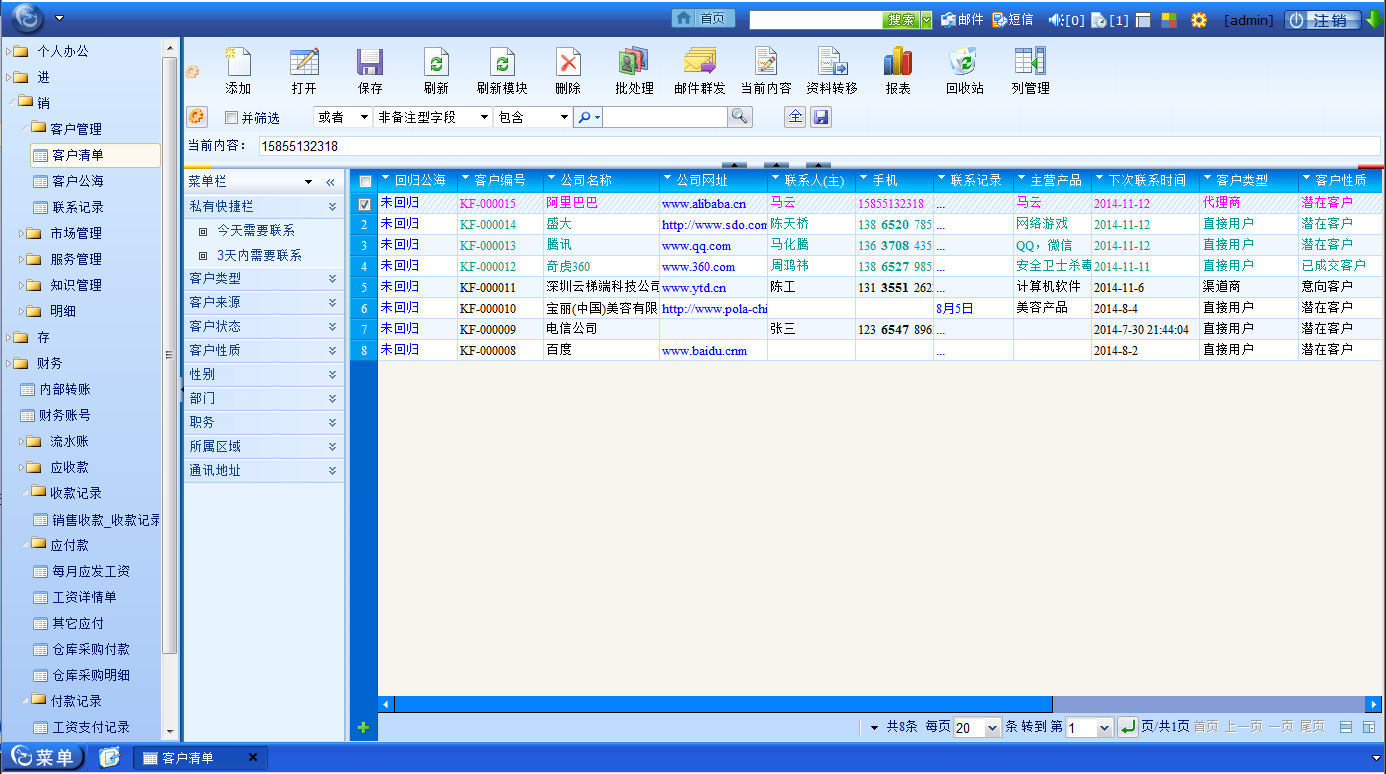Click the 删除 (Delete) red X icon
Viewport: 1386px width, 774px height.
point(568,62)
